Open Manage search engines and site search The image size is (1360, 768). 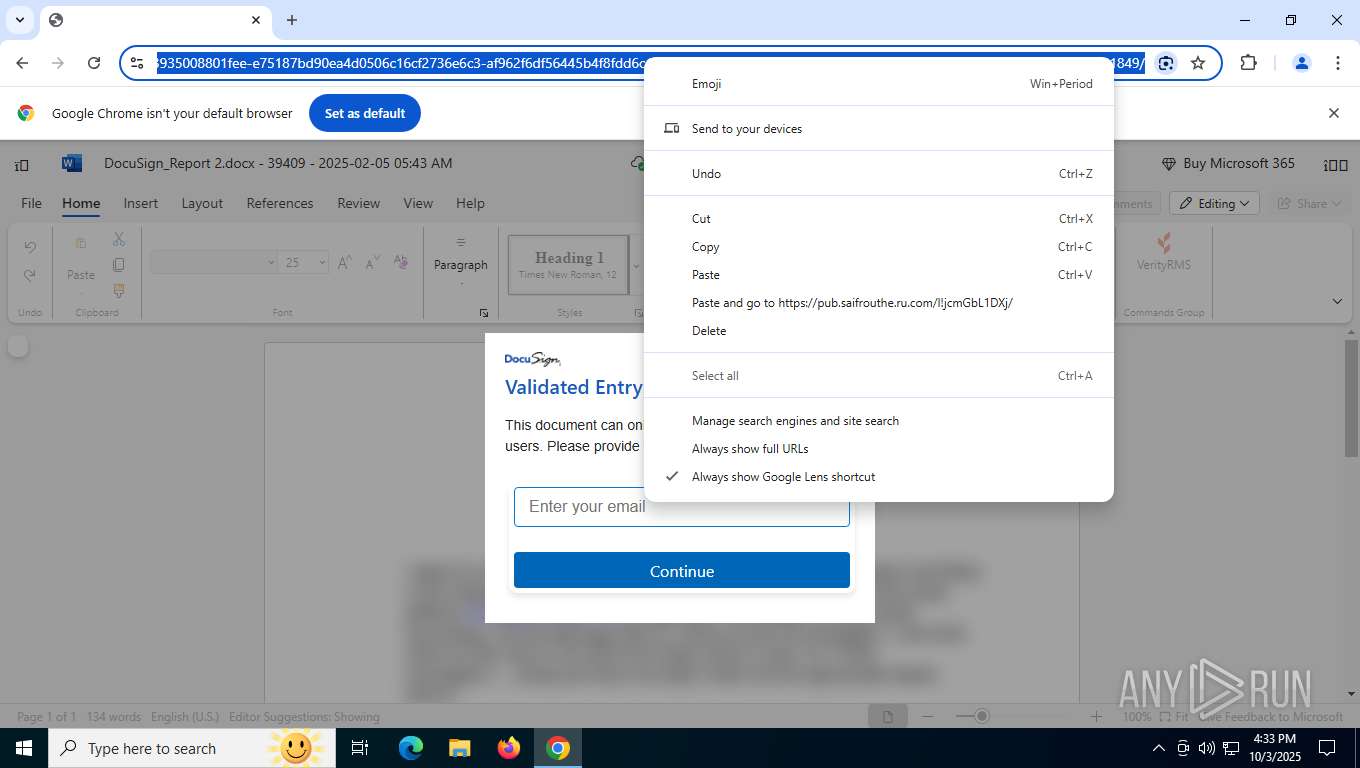click(879, 421)
